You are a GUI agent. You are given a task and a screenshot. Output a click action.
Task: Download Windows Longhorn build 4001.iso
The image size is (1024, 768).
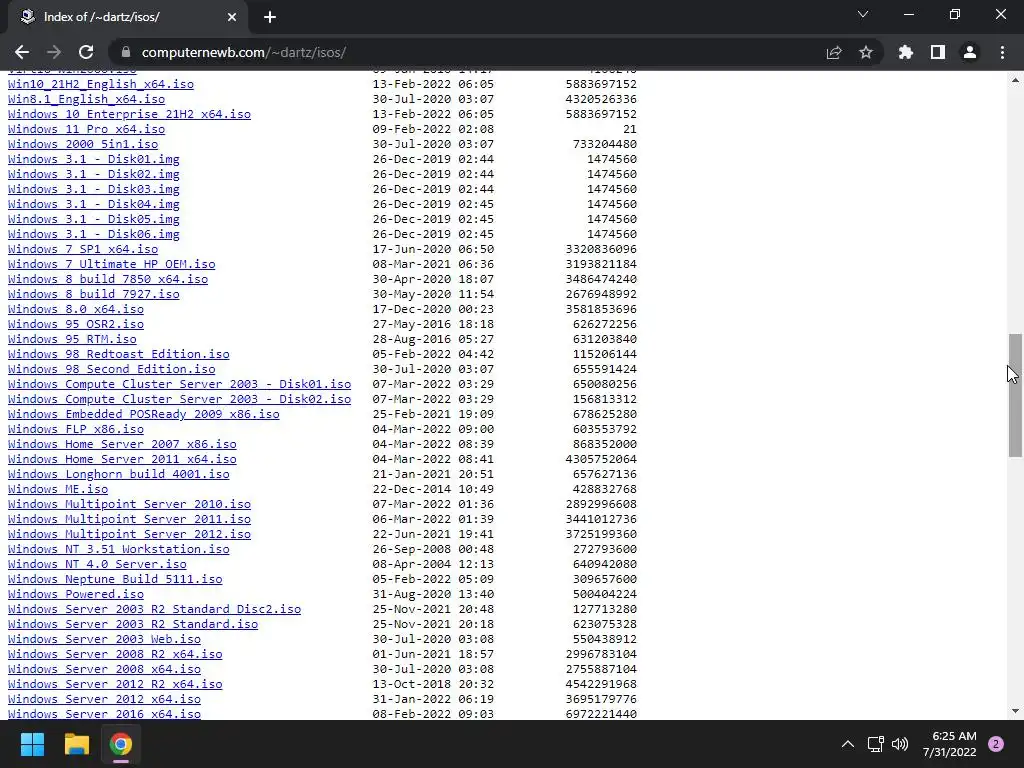(119, 475)
